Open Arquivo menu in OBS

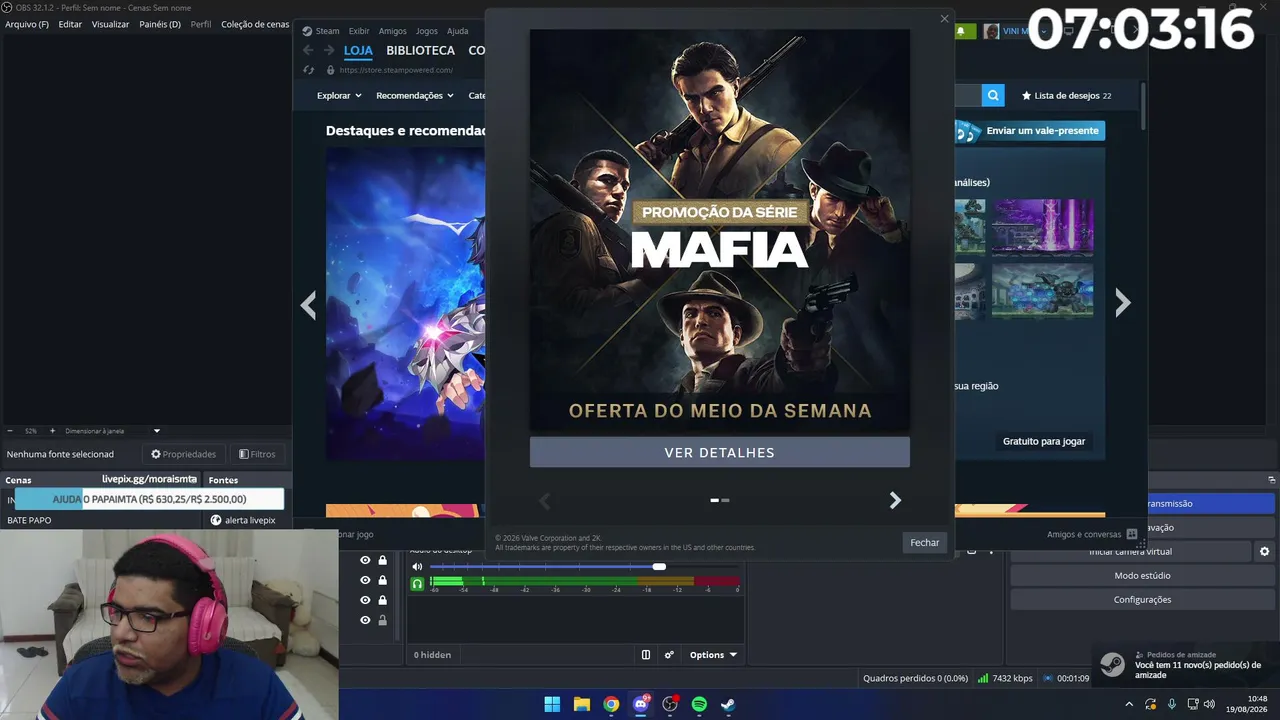pyautogui.click(x=27, y=24)
